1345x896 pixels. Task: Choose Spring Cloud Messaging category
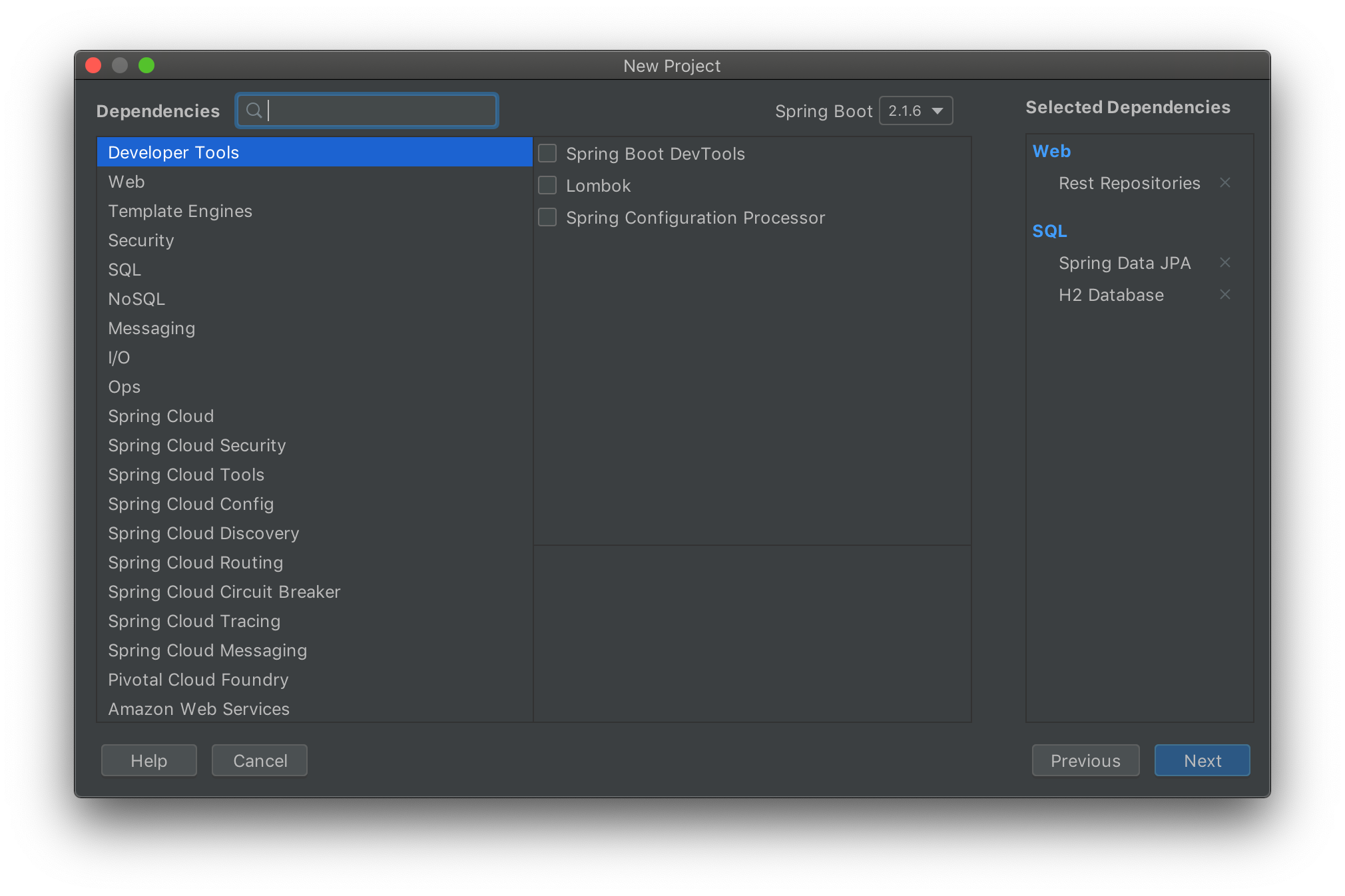(x=314, y=650)
